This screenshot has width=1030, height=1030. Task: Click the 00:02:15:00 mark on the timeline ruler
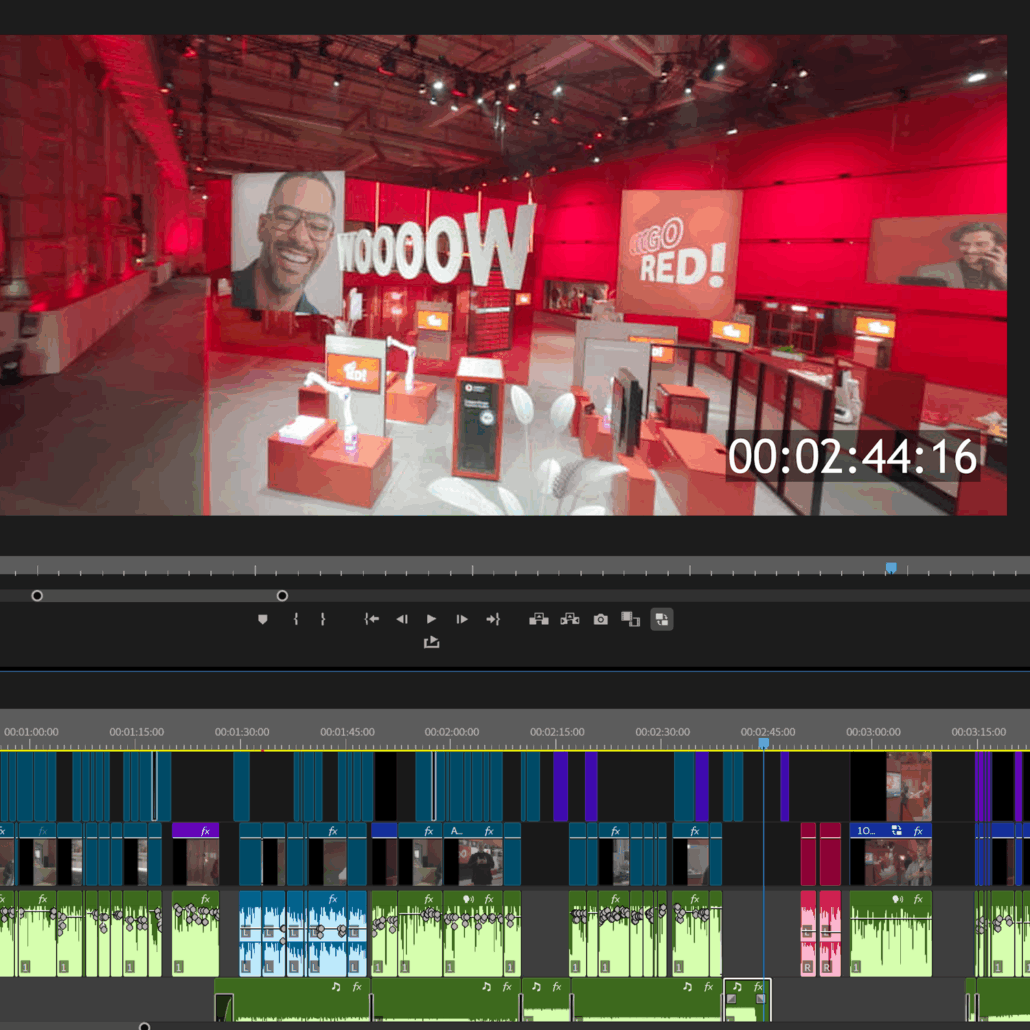pyautogui.click(x=557, y=732)
